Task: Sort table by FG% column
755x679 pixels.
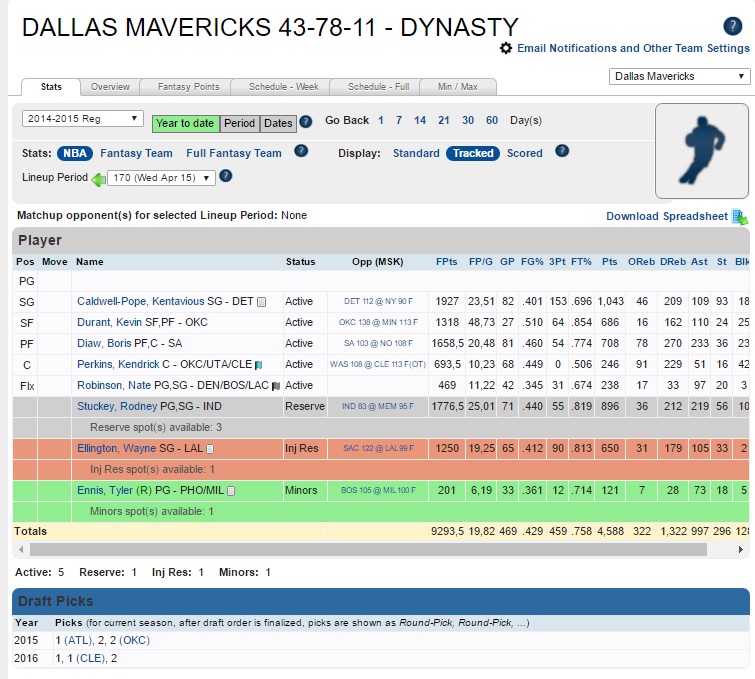Action: pos(532,261)
